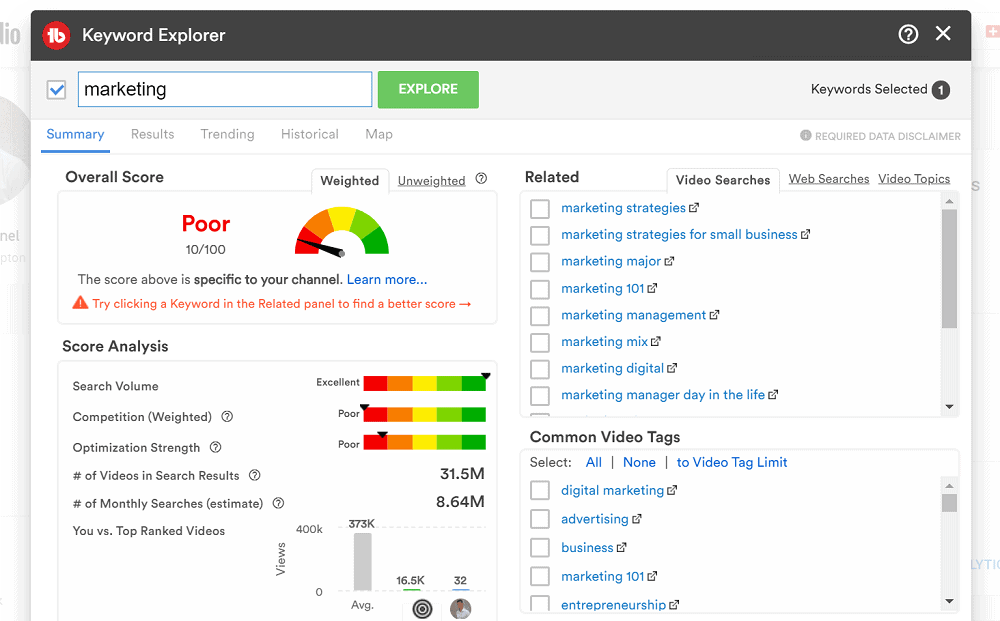The image size is (1000, 621).
Task: Select tags to Video Tag Limit
Action: (x=732, y=462)
